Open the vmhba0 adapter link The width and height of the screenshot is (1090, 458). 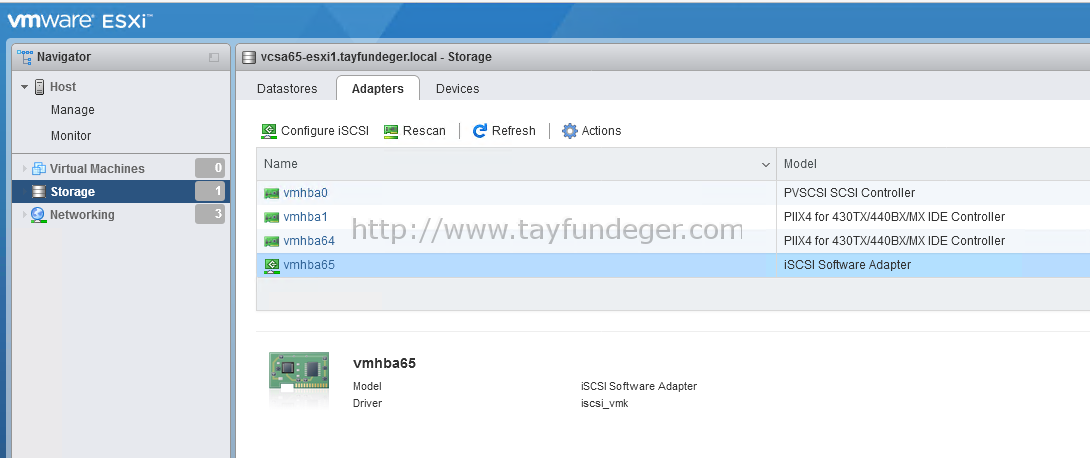305,193
